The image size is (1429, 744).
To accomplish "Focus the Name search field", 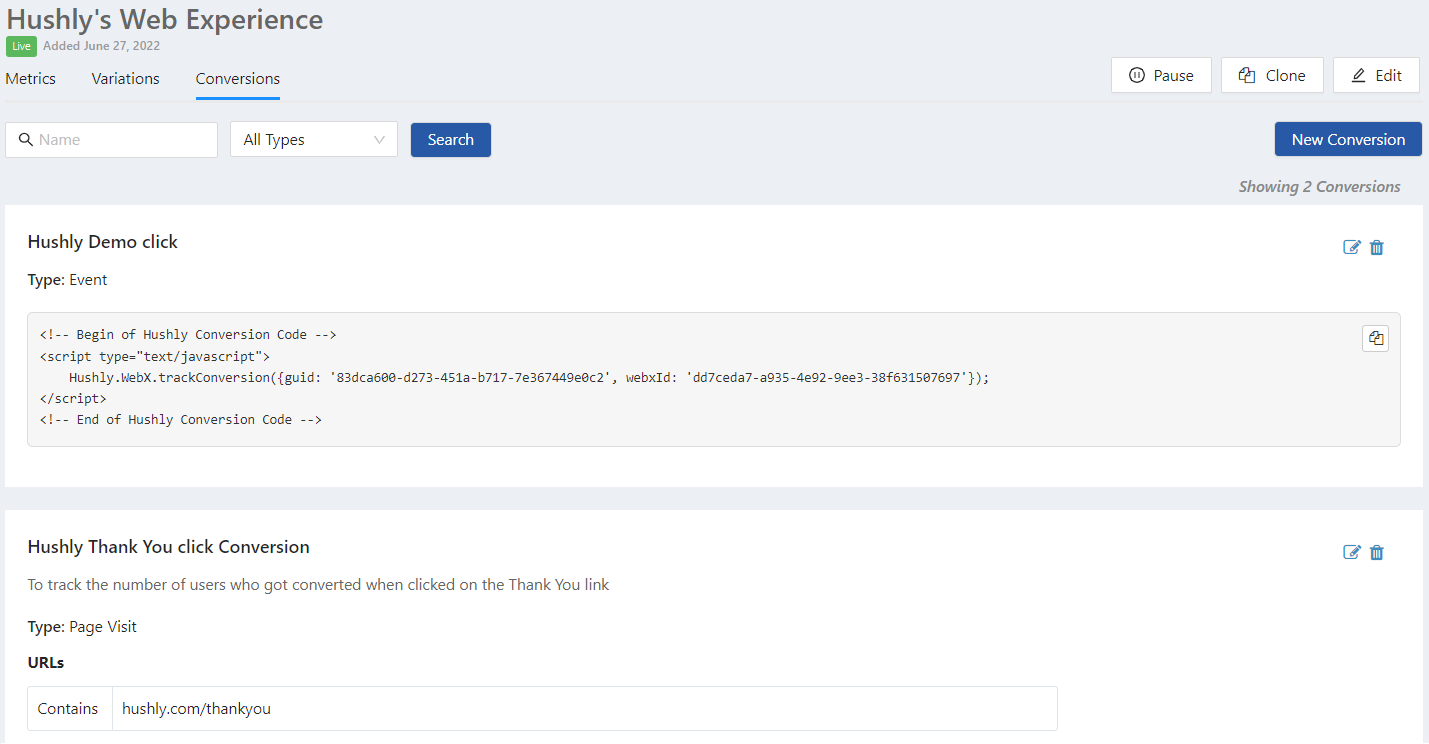I will pyautogui.click(x=111, y=140).
